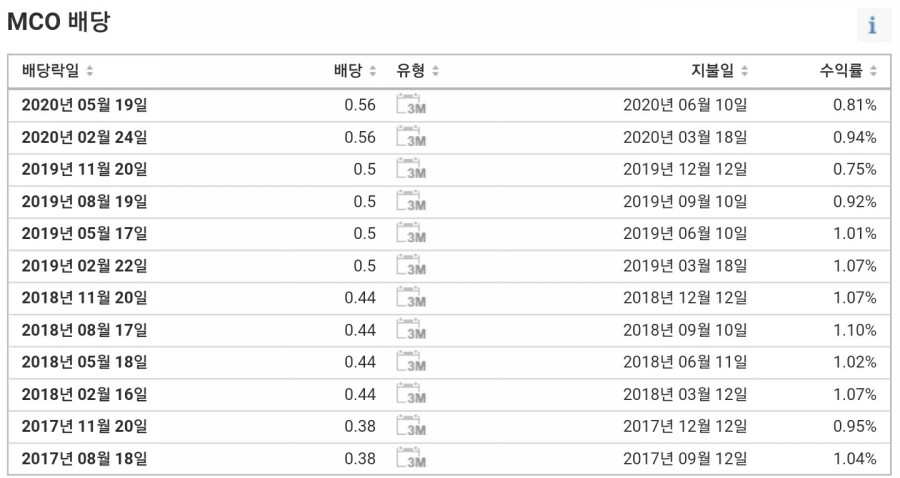900x478 pixels.
Task: Click the 0.95% yield value
Action: point(855,426)
